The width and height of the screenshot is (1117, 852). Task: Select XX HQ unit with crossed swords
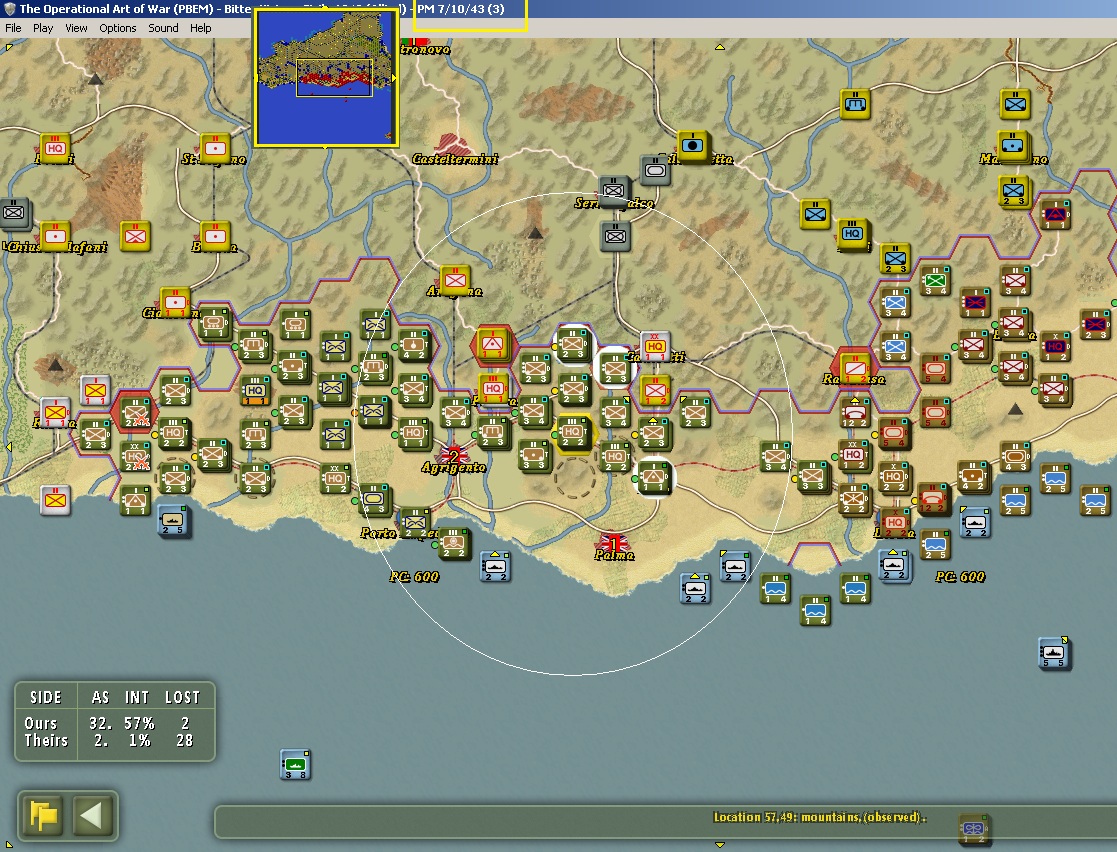[135, 456]
